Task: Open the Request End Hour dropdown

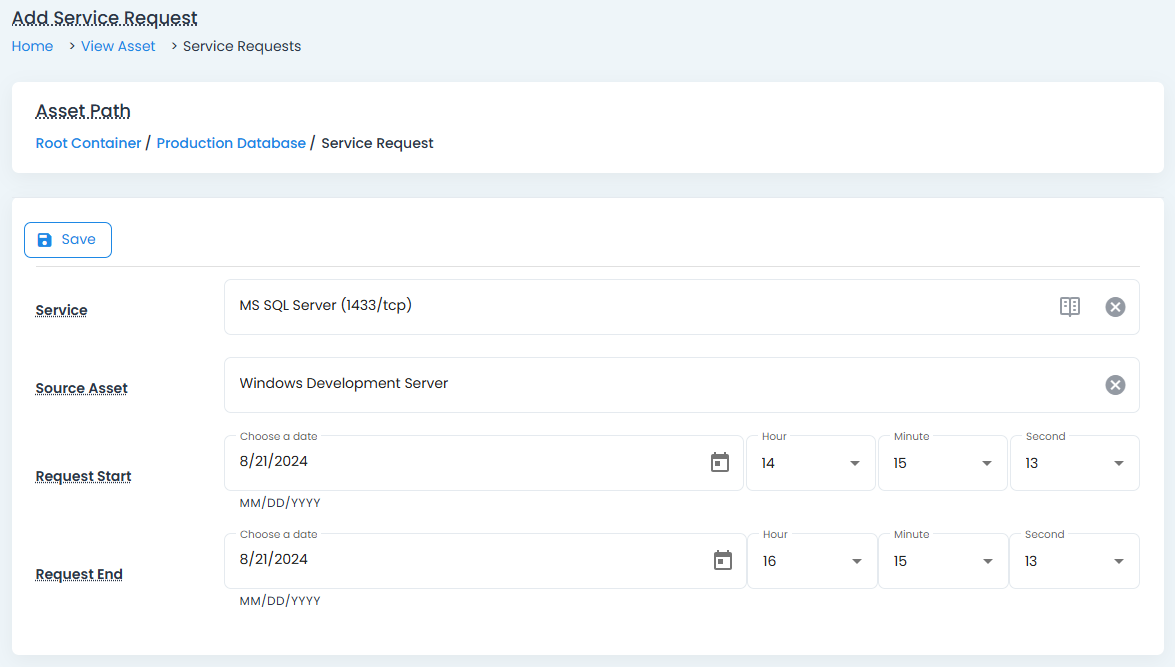Action: click(x=811, y=561)
